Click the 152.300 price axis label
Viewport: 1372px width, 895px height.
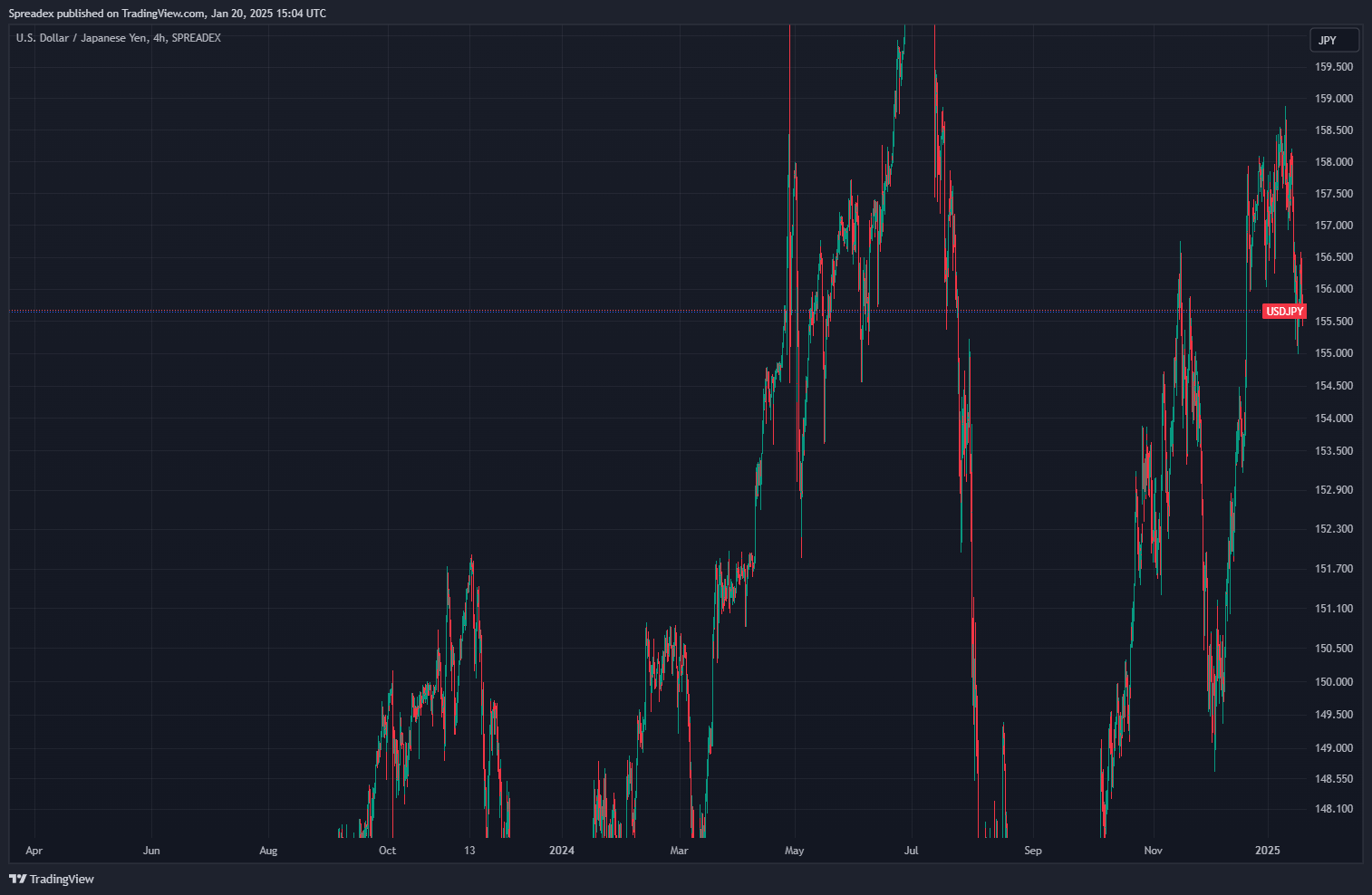pos(1334,529)
